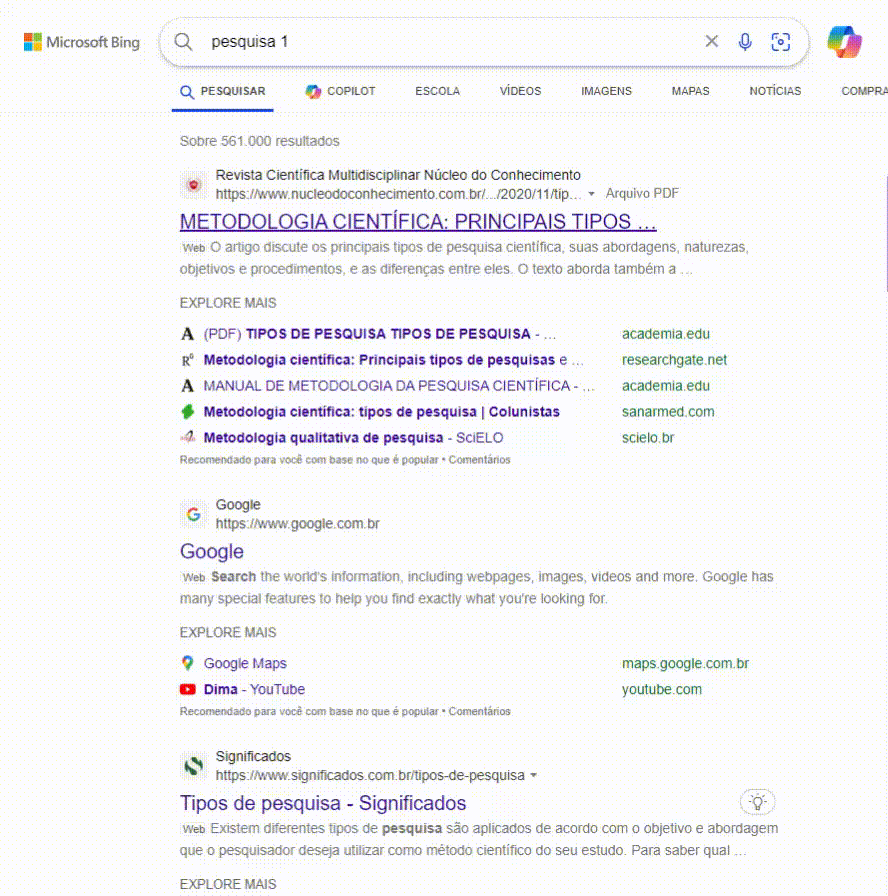Screen dimensions: 888x896
Task: Open 'Tipos de pesquisa - Significados' result
Action: pos(323,803)
